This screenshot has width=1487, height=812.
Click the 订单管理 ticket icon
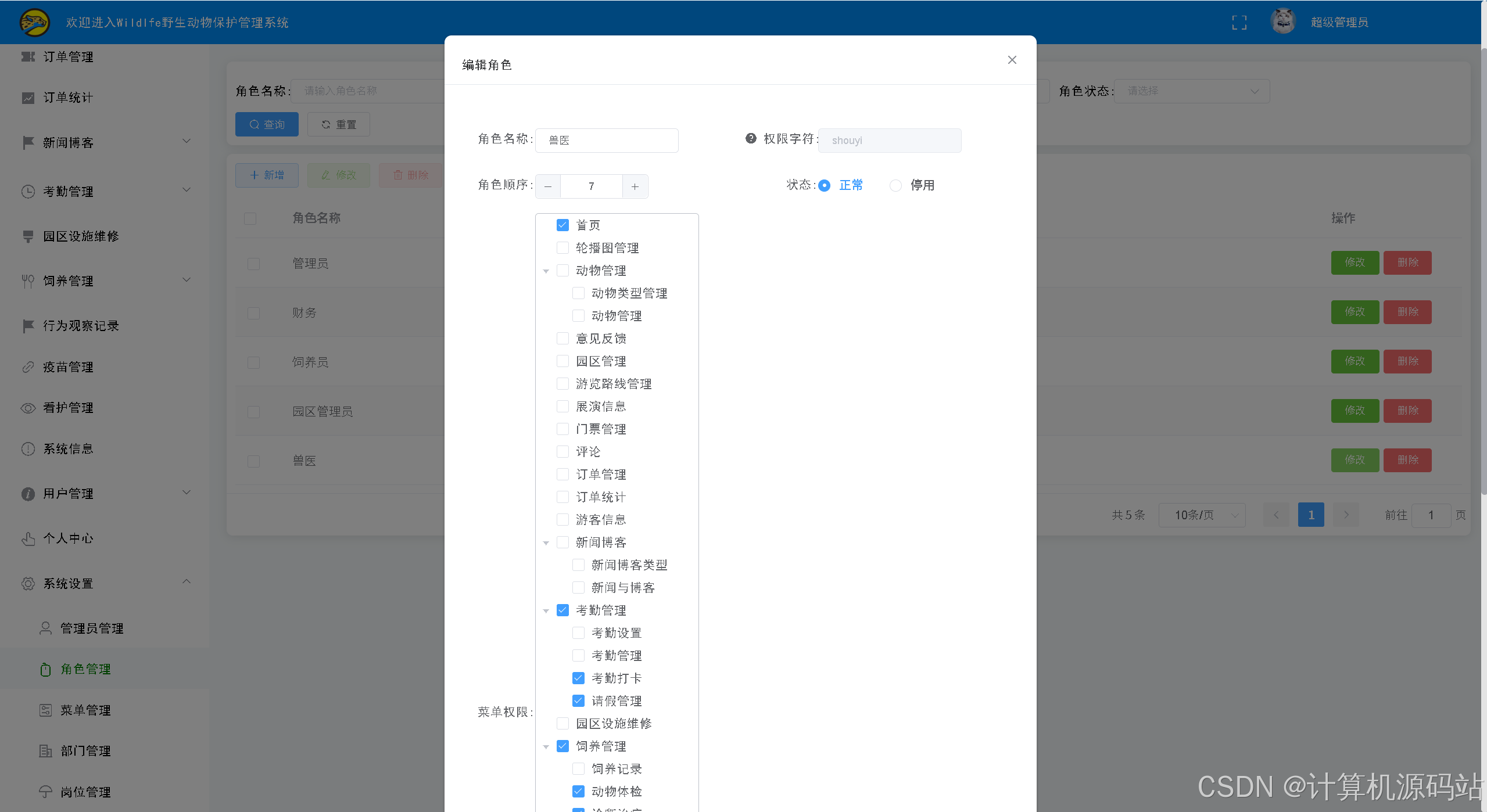click(28, 56)
